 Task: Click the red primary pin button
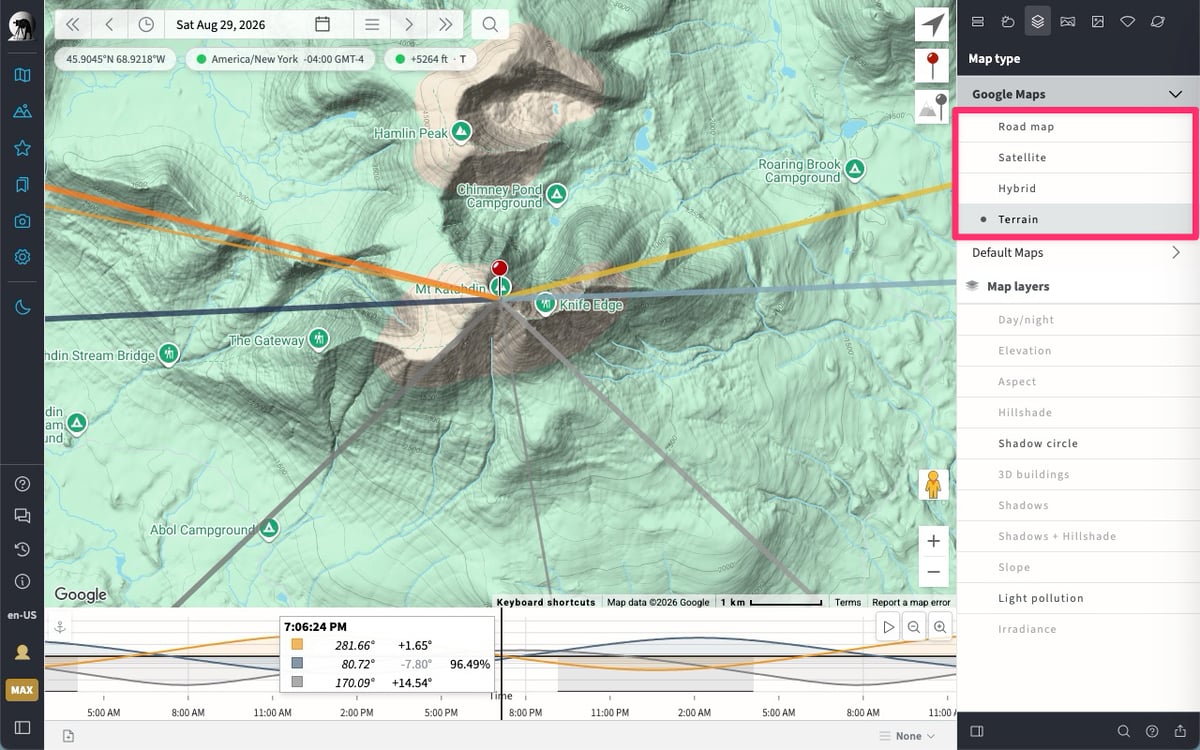[x=932, y=66]
